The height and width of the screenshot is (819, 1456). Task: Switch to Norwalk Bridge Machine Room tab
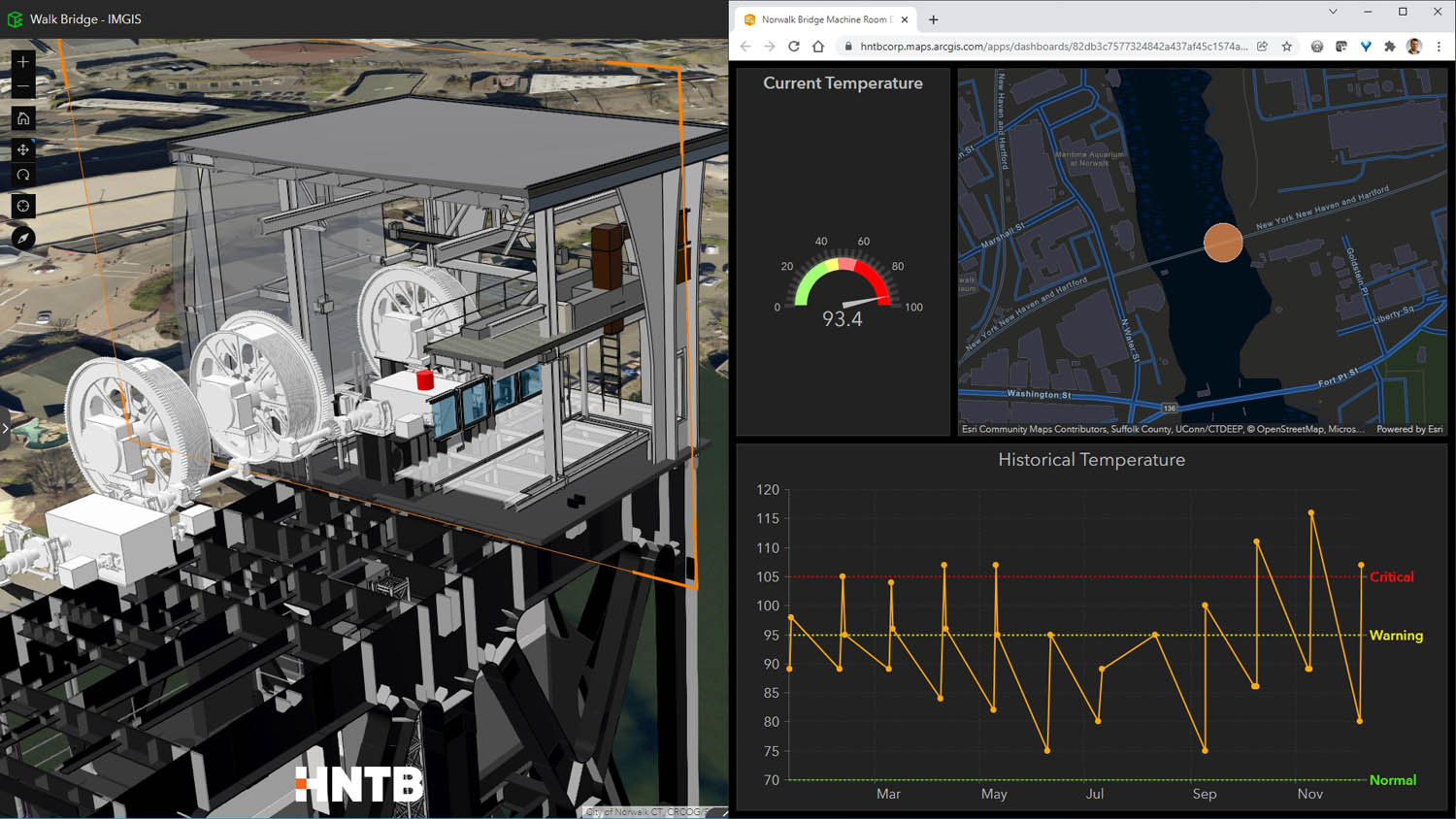(823, 19)
